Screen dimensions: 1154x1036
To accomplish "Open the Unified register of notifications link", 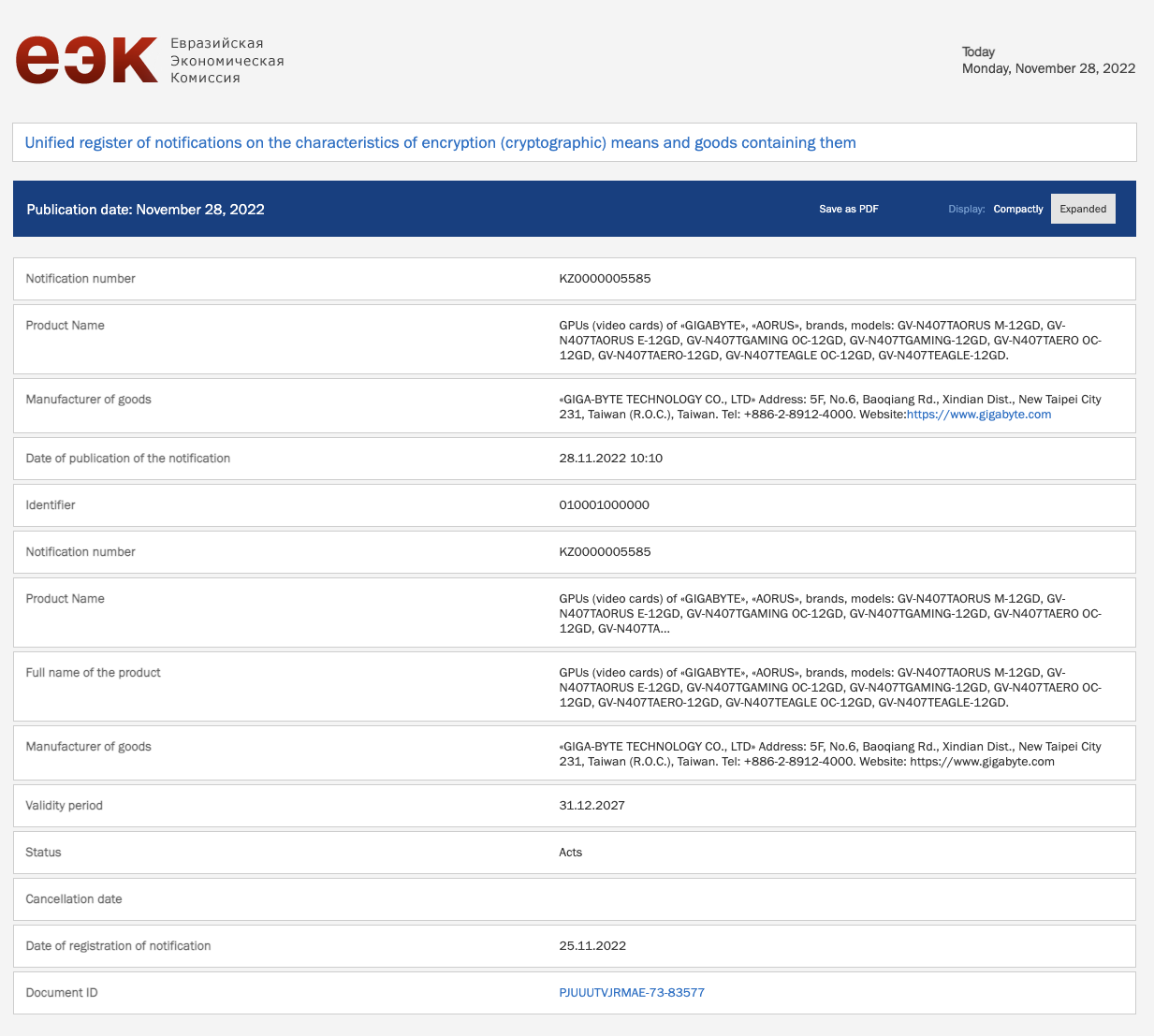I will [440, 142].
